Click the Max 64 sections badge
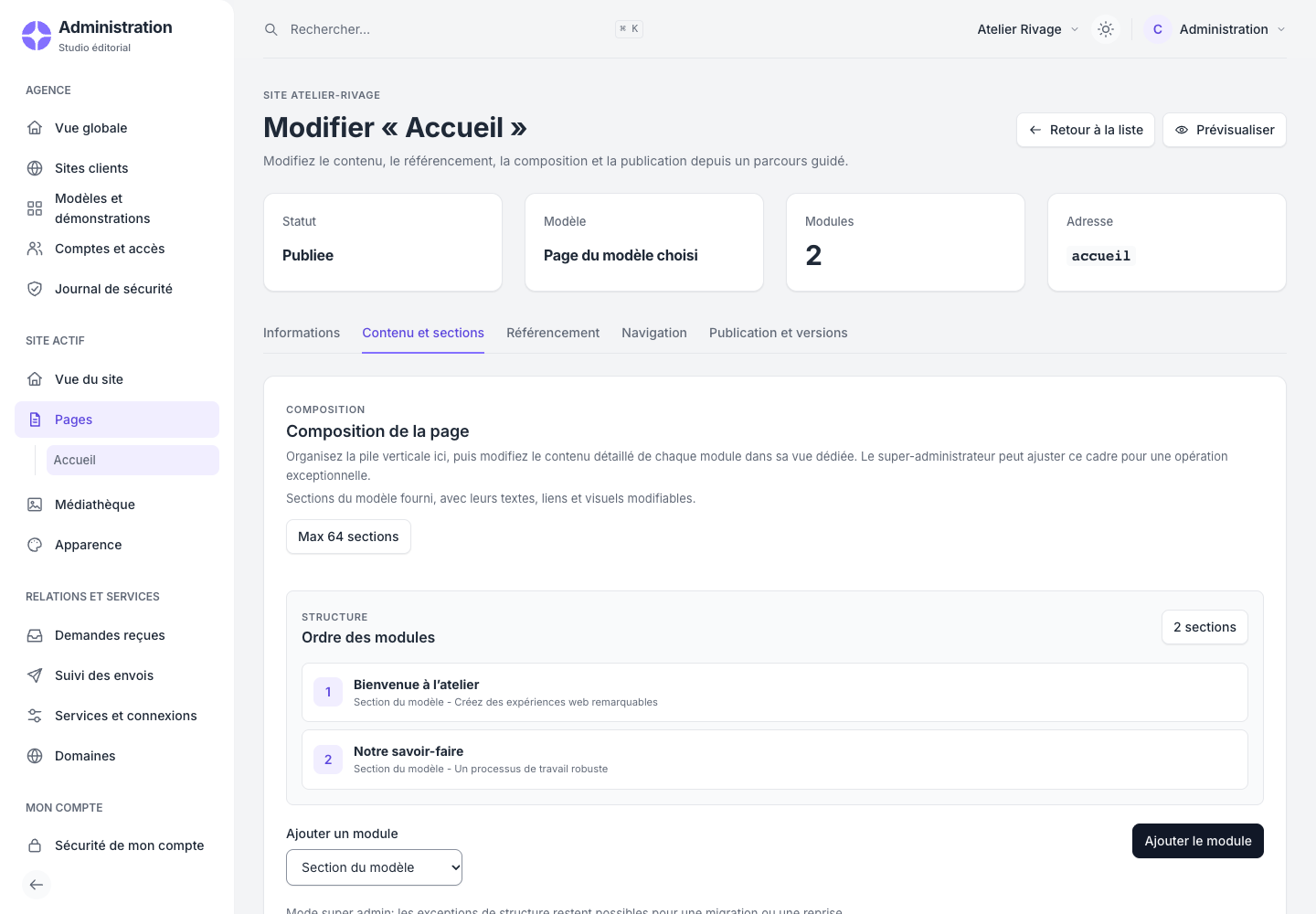Image resolution: width=1316 pixels, height=914 pixels. 348,537
